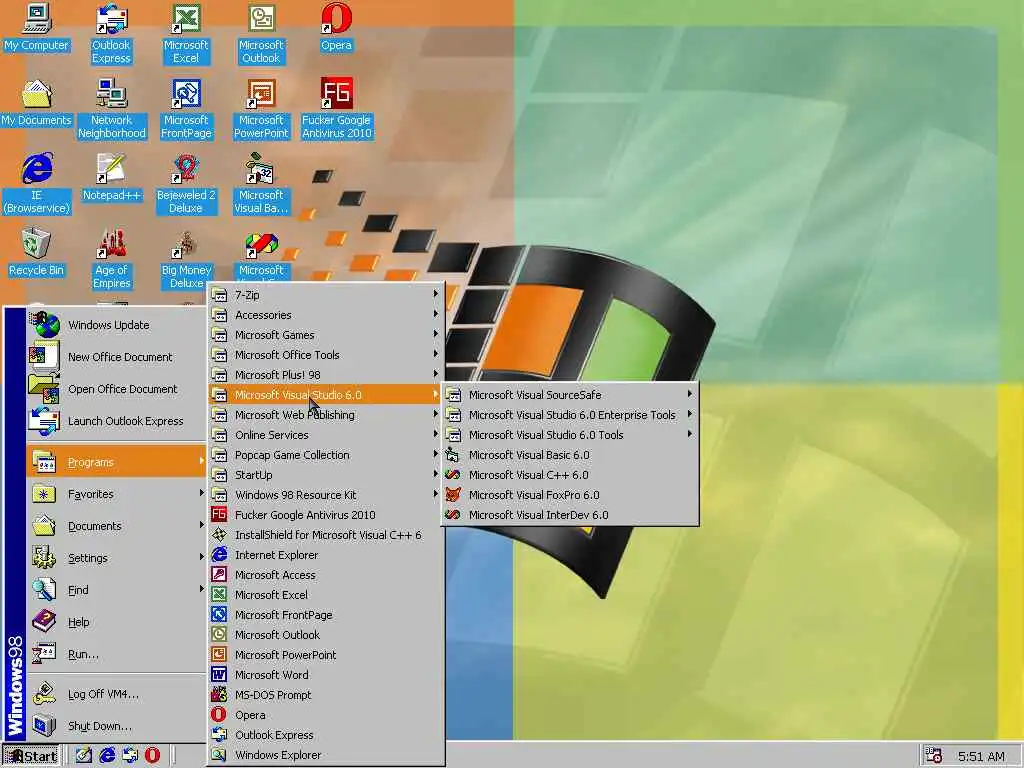Select Microsoft Visual Basic desktop shortcut

261,184
